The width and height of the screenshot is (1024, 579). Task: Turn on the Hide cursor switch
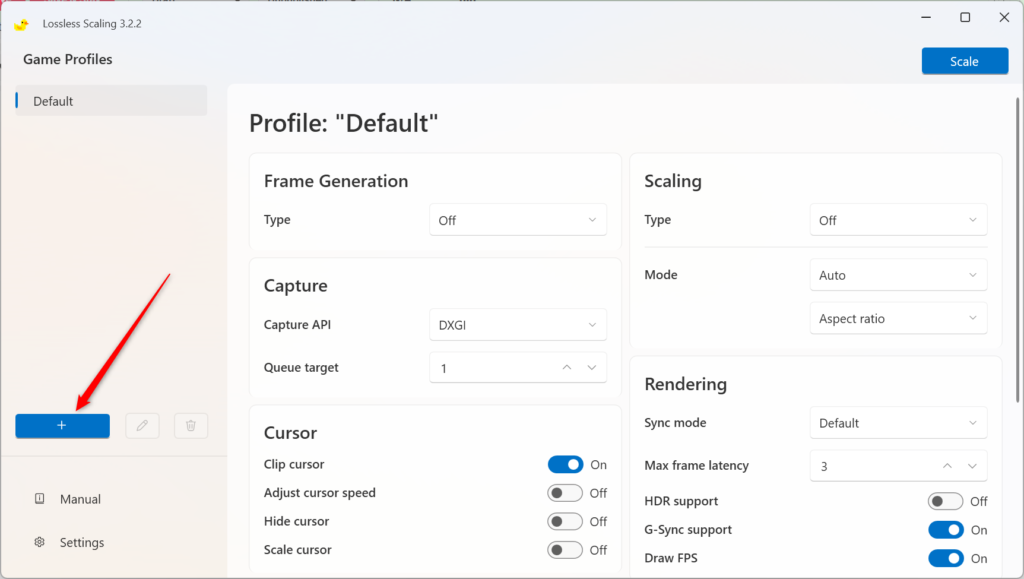coord(566,521)
